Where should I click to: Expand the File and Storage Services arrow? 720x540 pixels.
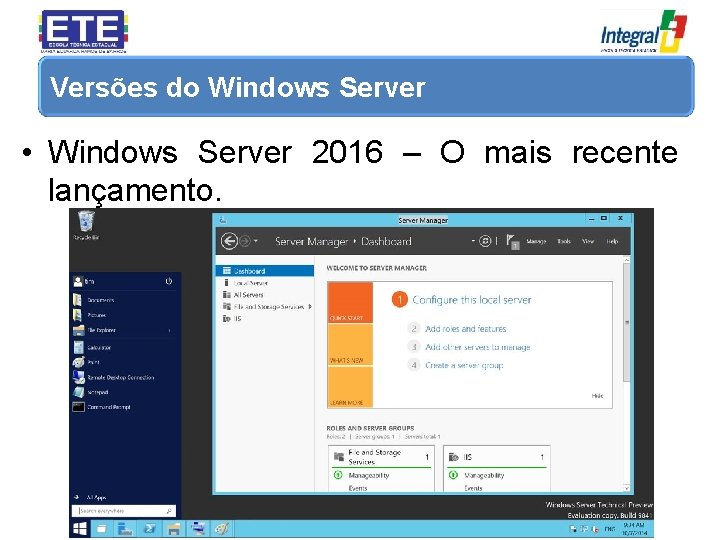(310, 307)
